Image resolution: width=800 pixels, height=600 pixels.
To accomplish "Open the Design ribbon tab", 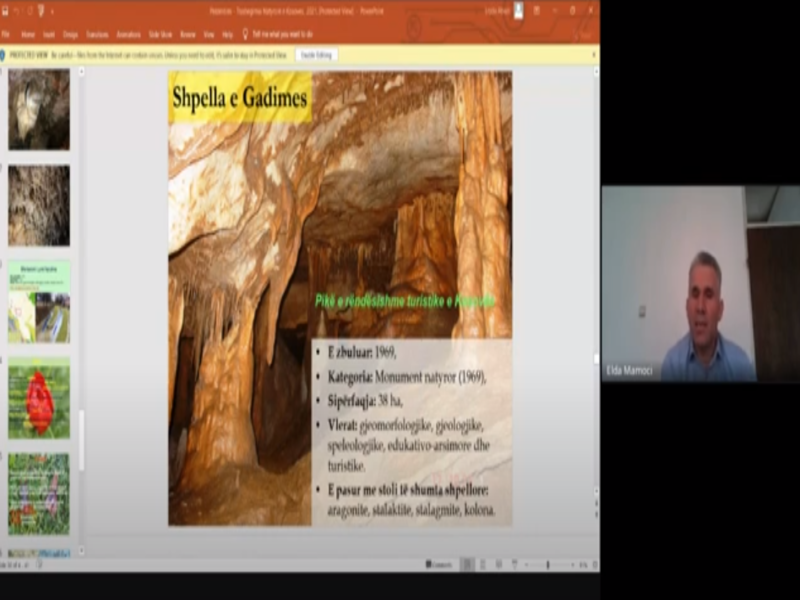I will pyautogui.click(x=71, y=34).
